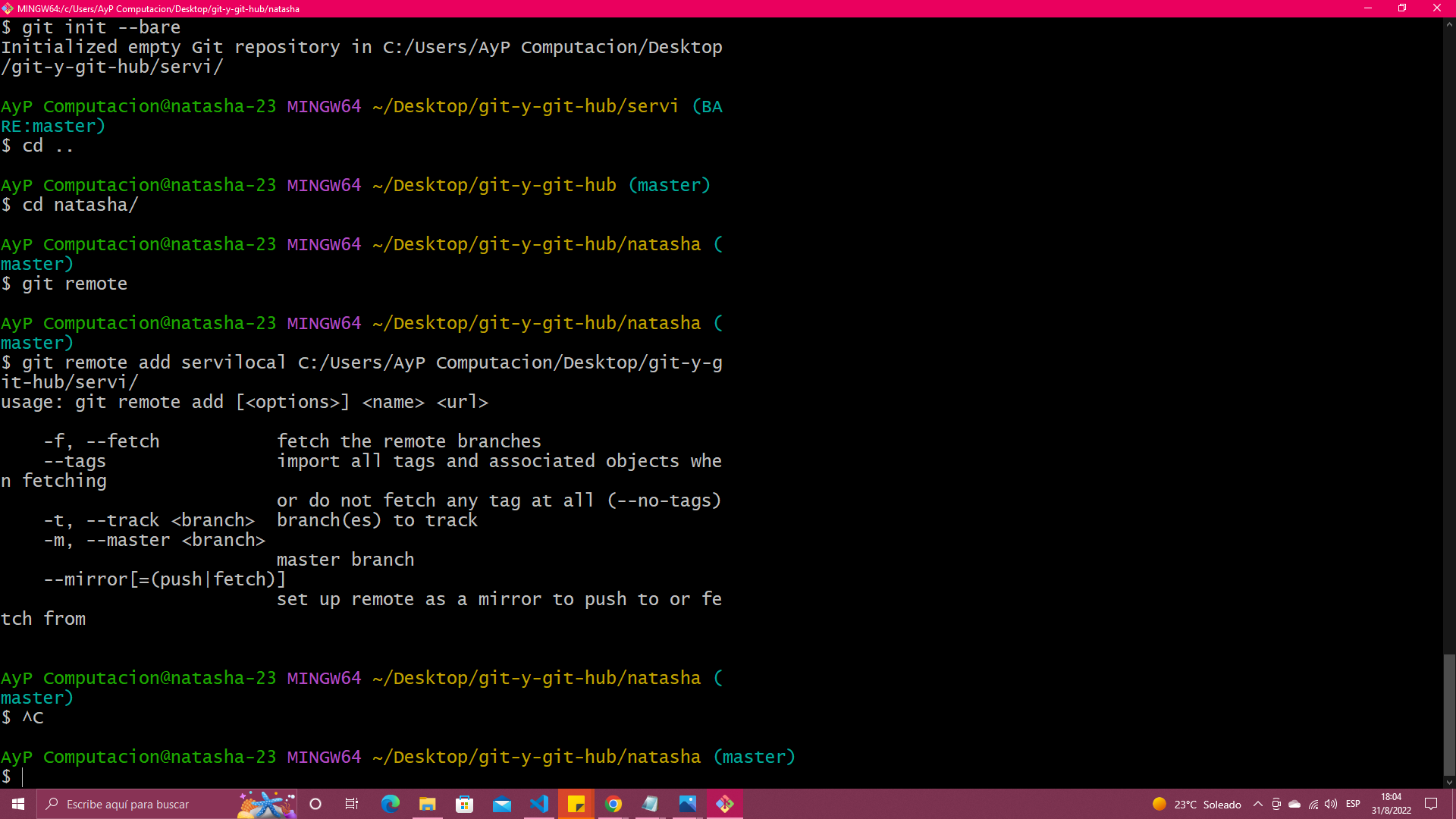This screenshot has width=1456, height=819.
Task: Click the 'cd natasha/' command line
Action: coord(70,205)
